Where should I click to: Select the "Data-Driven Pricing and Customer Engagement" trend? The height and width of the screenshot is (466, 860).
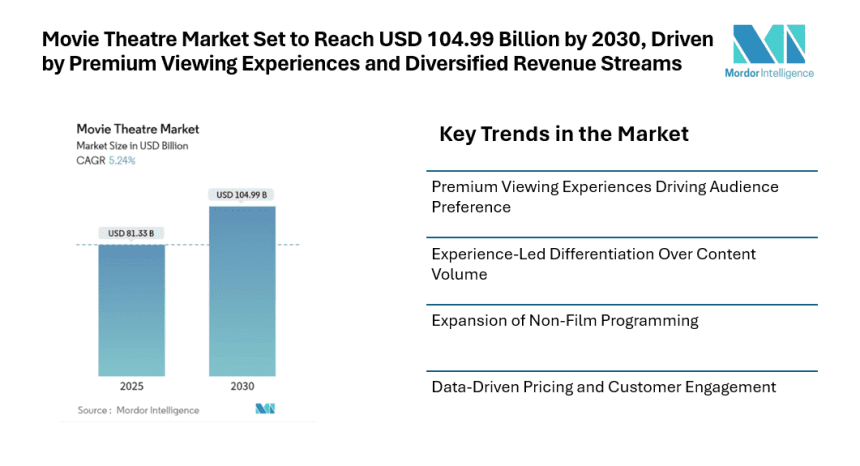(603, 387)
